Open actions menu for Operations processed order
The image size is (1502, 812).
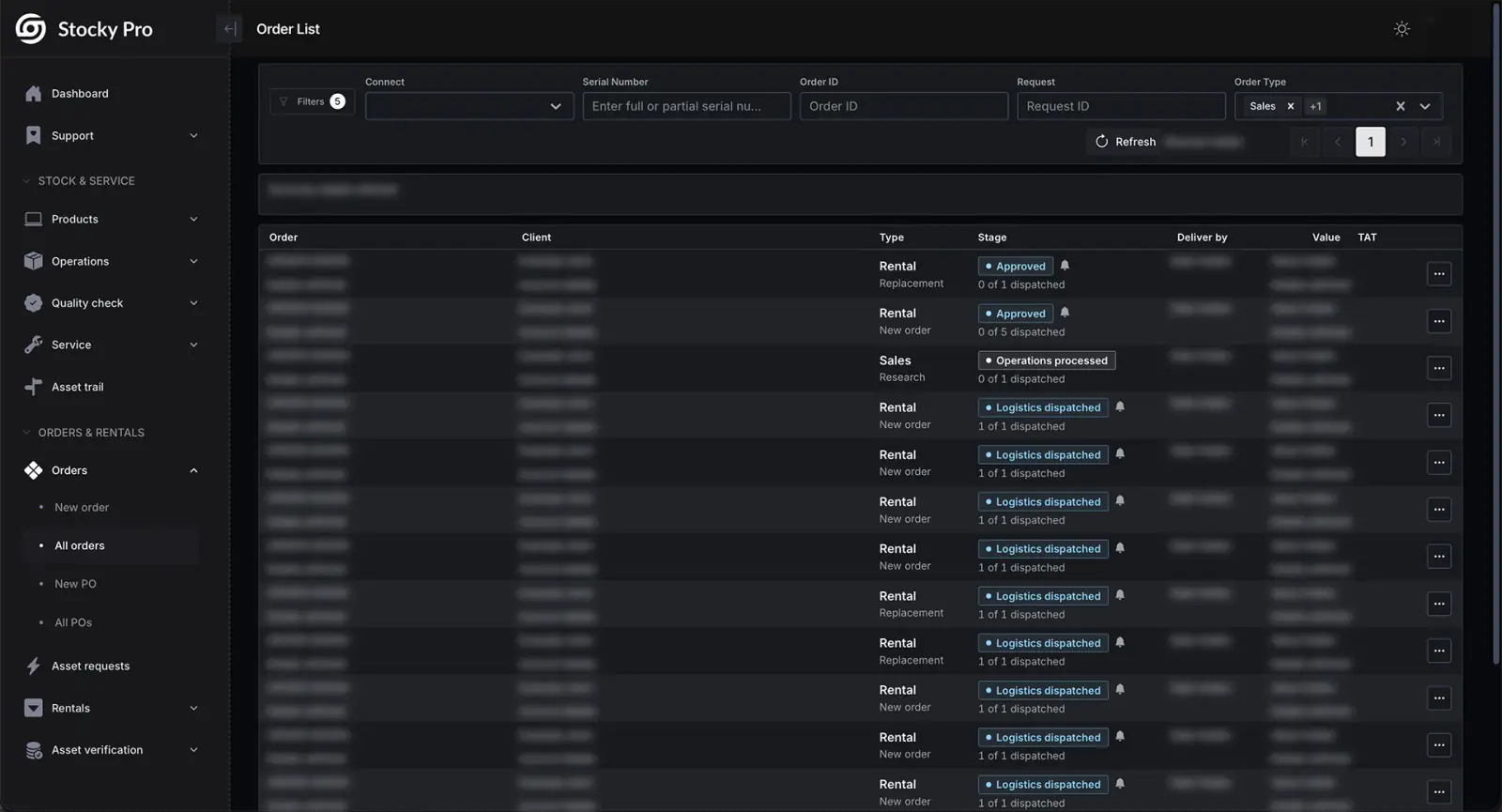click(x=1439, y=368)
